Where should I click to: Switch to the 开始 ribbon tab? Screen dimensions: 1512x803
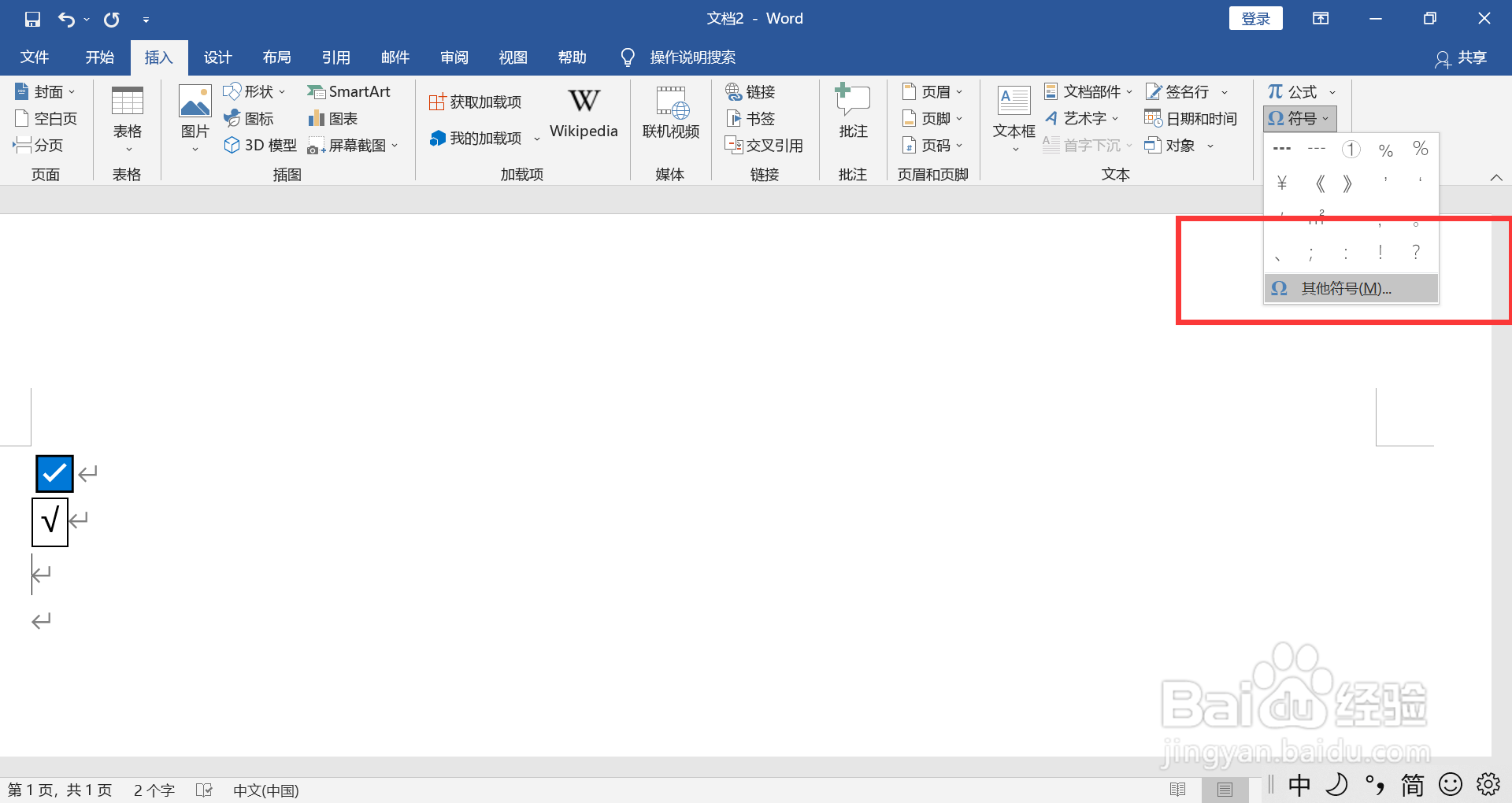tap(98, 57)
